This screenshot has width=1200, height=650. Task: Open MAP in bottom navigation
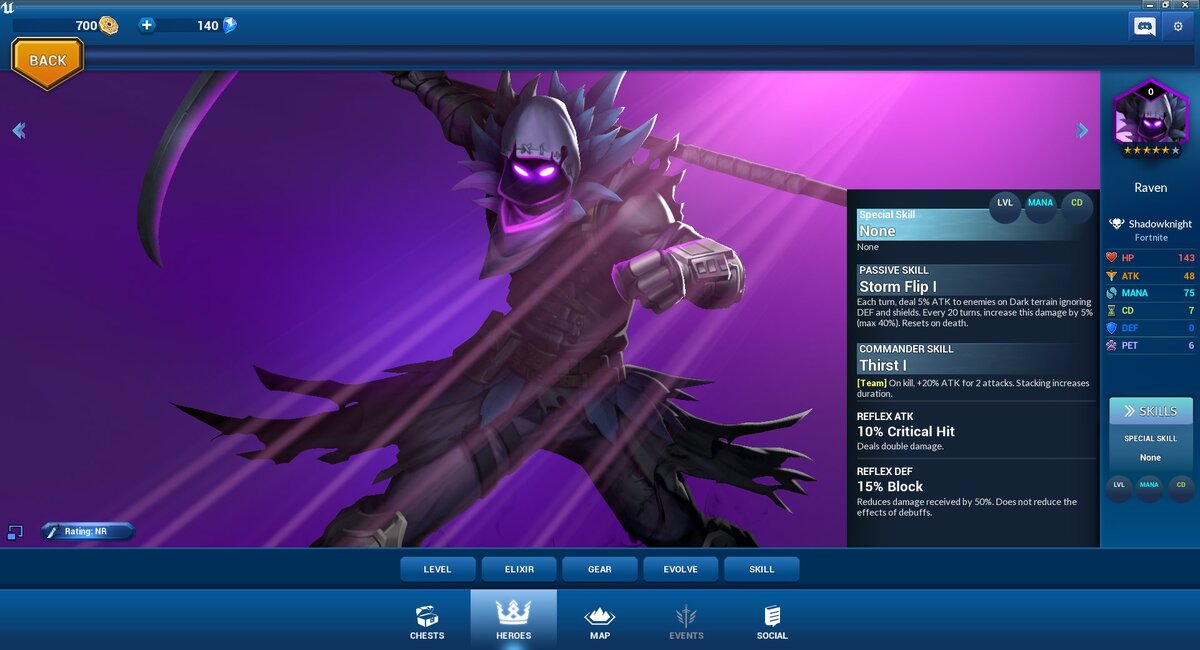[599, 621]
